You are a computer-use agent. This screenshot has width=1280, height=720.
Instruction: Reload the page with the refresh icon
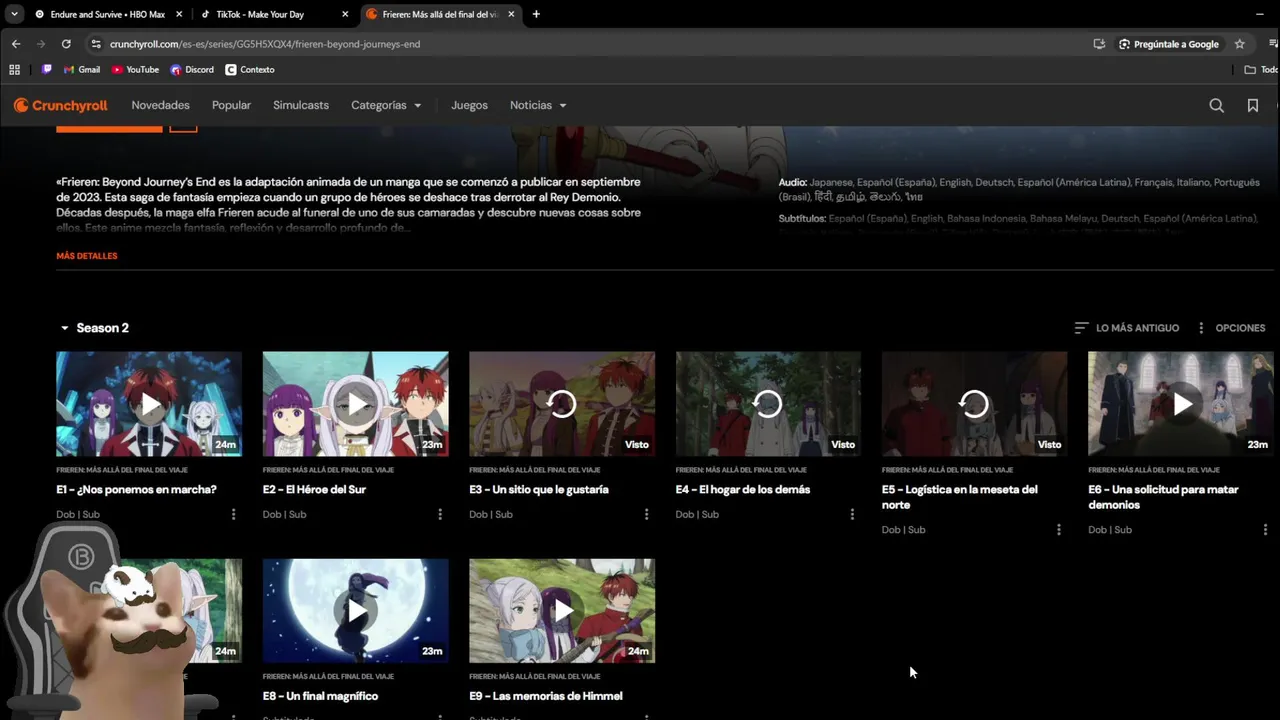[x=66, y=44]
